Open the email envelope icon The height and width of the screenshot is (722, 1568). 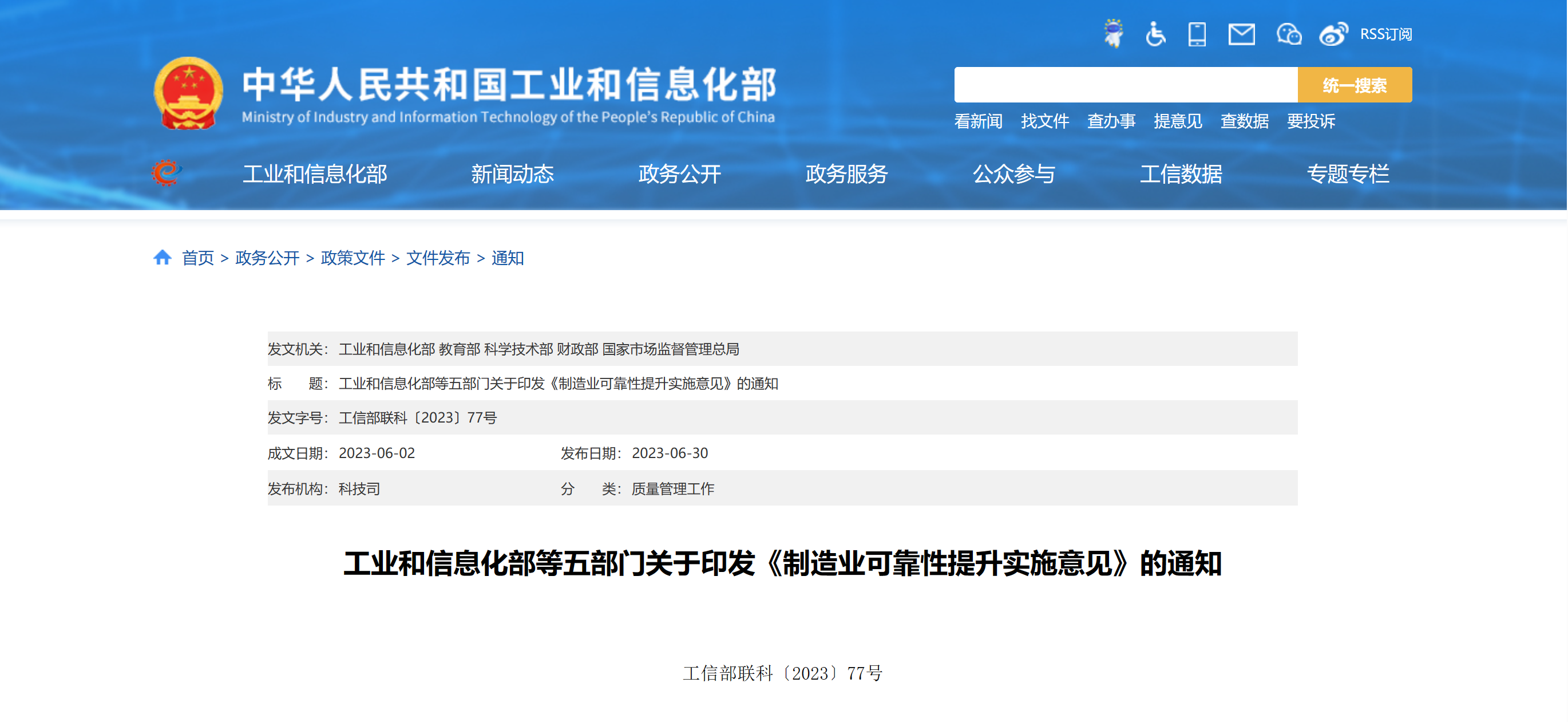coord(1241,34)
